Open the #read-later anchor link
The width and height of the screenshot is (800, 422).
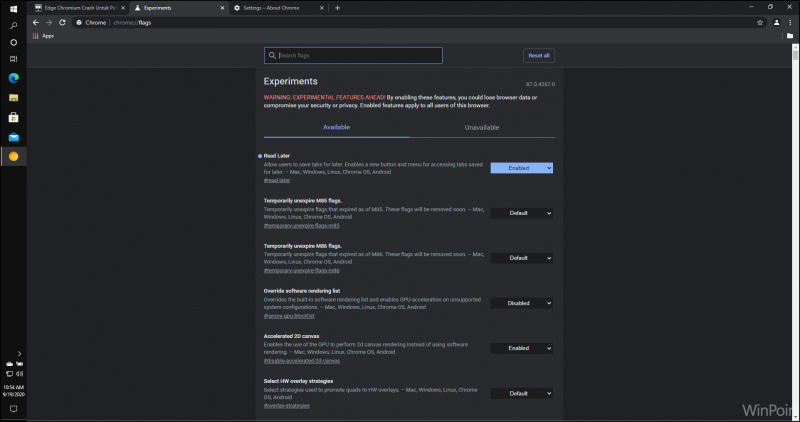coord(277,180)
